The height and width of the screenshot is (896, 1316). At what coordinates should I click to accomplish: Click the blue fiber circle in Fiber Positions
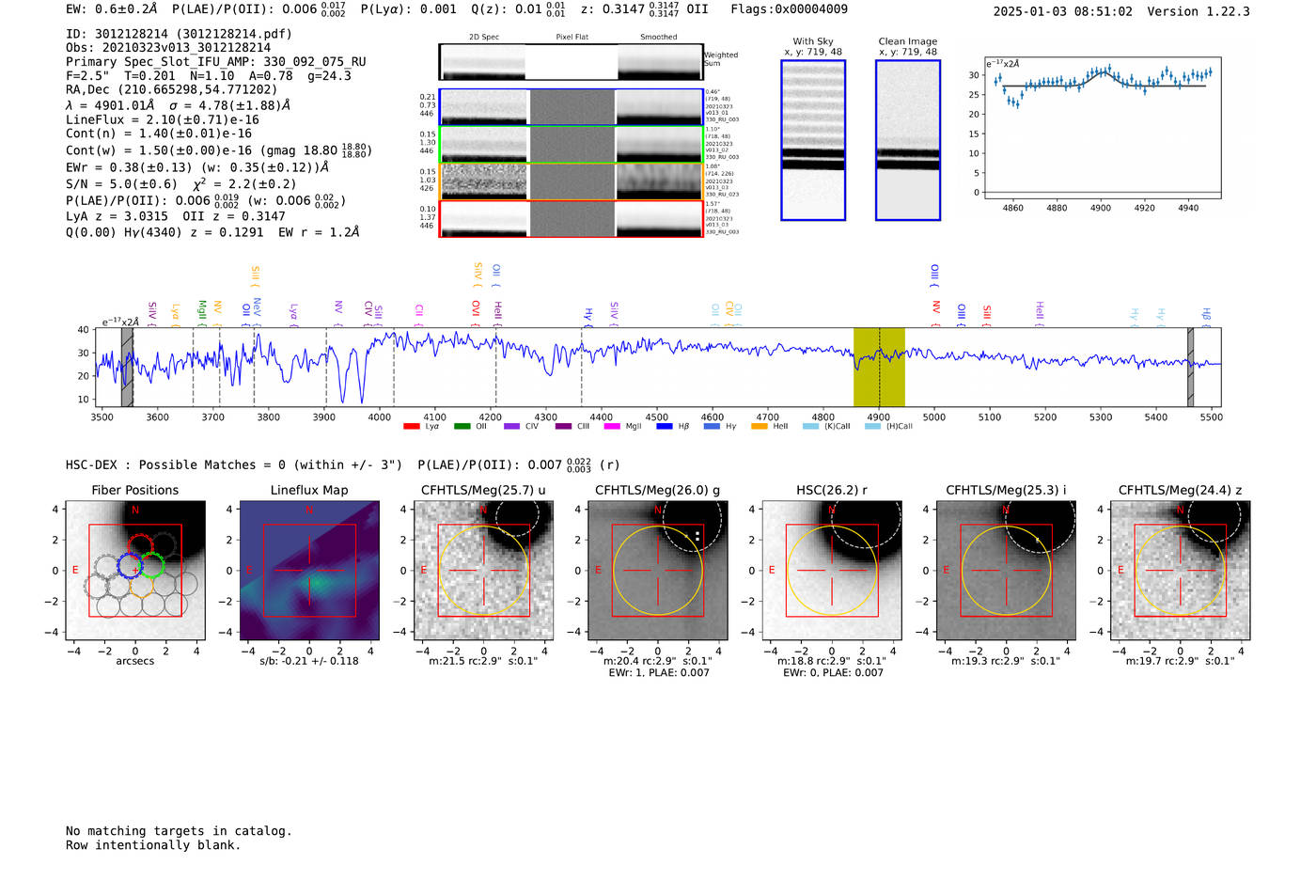(131, 566)
